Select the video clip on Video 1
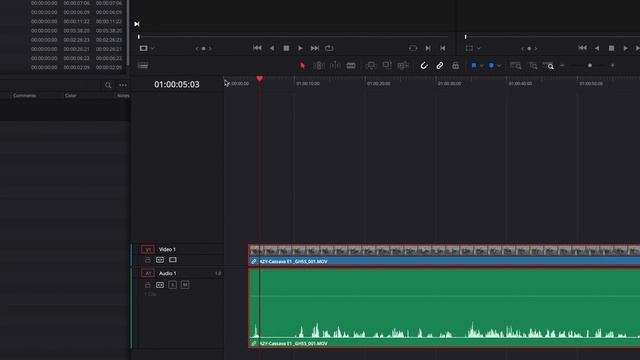 pyautogui.click(x=444, y=255)
